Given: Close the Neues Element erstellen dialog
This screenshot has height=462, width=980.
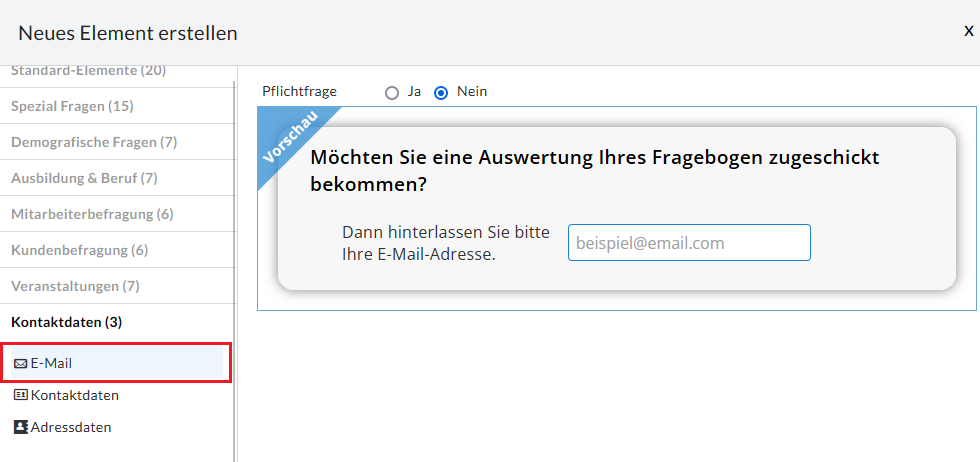Looking at the screenshot, I should (968, 31).
